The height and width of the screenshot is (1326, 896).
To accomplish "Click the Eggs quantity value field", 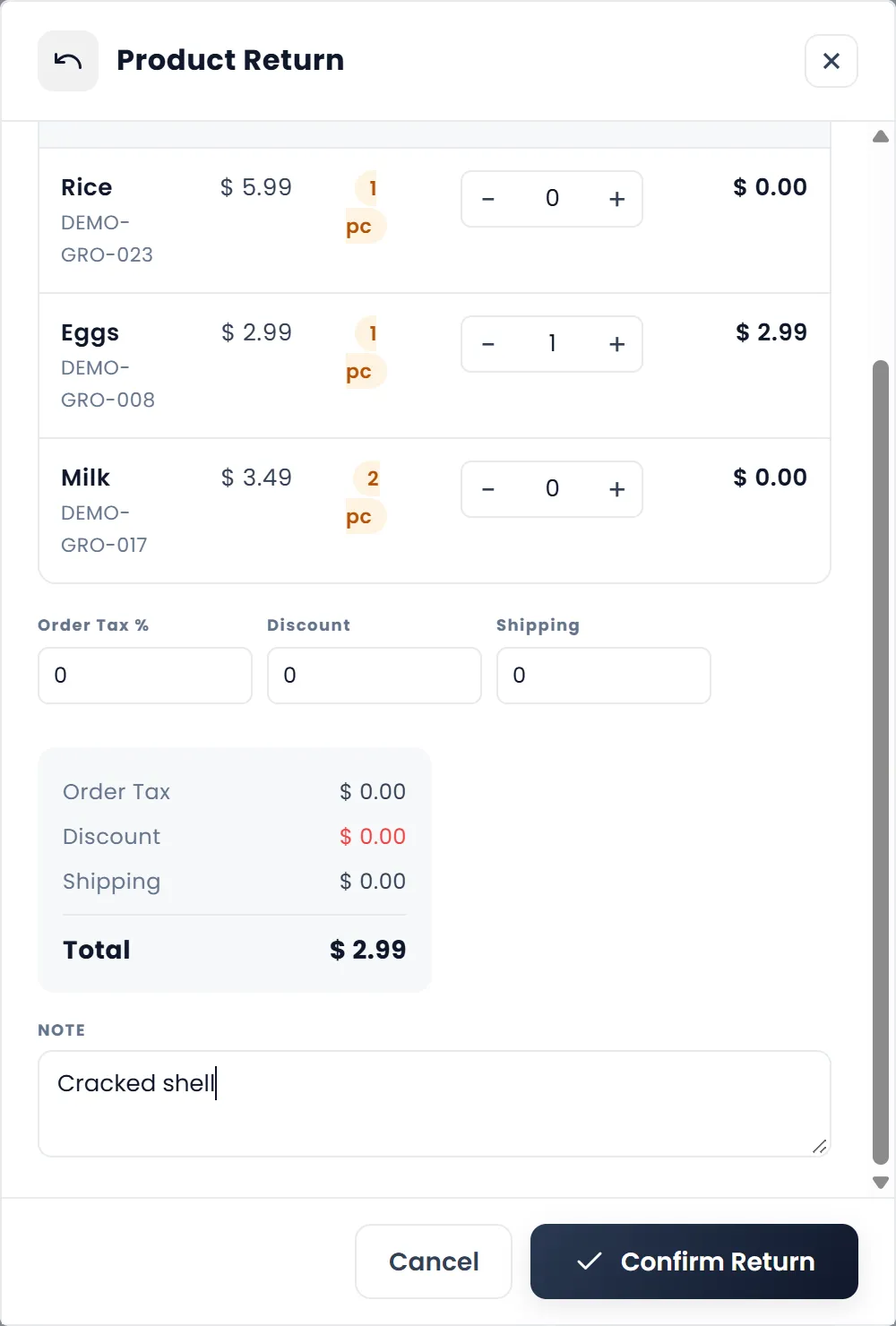I will (x=552, y=344).
